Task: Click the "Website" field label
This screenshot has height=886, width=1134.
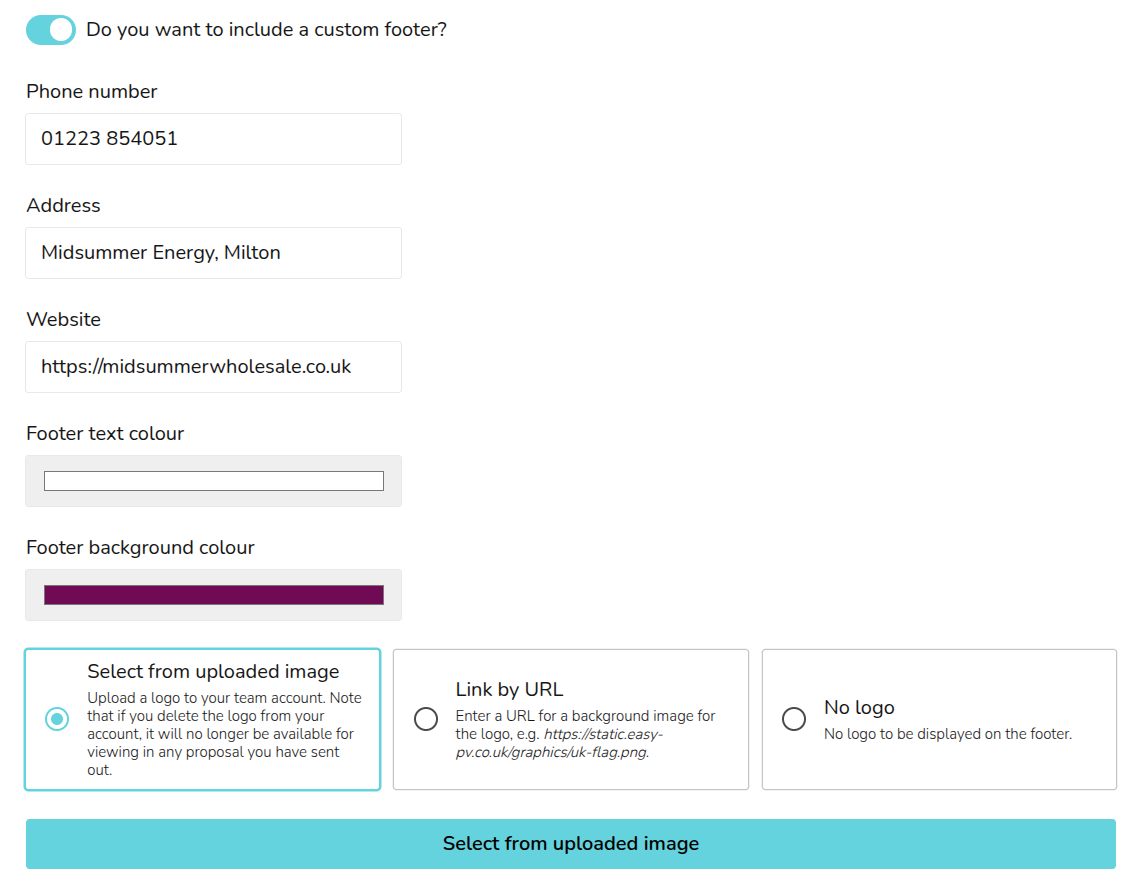Action: click(63, 320)
